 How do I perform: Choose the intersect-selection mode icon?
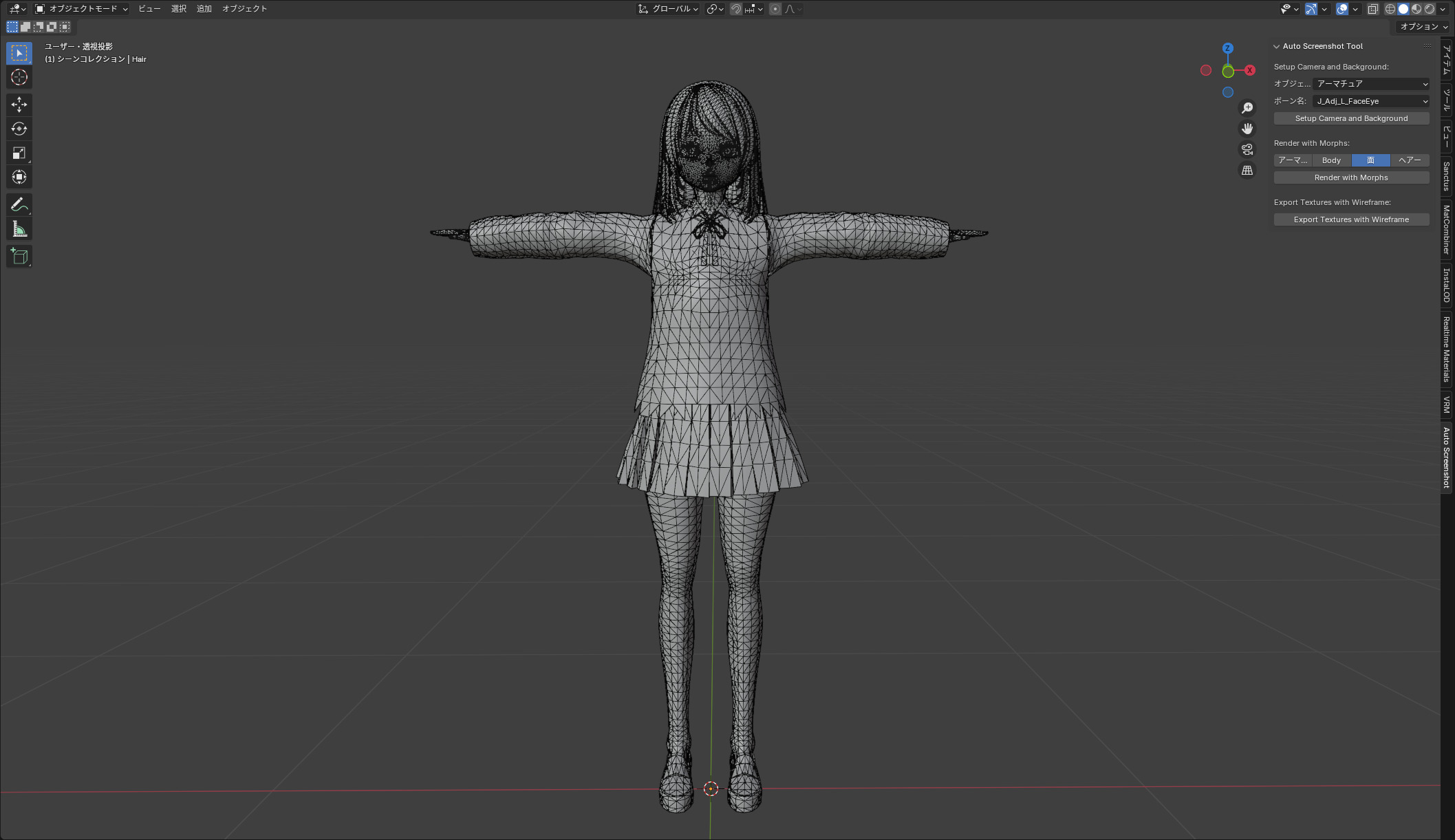65,27
